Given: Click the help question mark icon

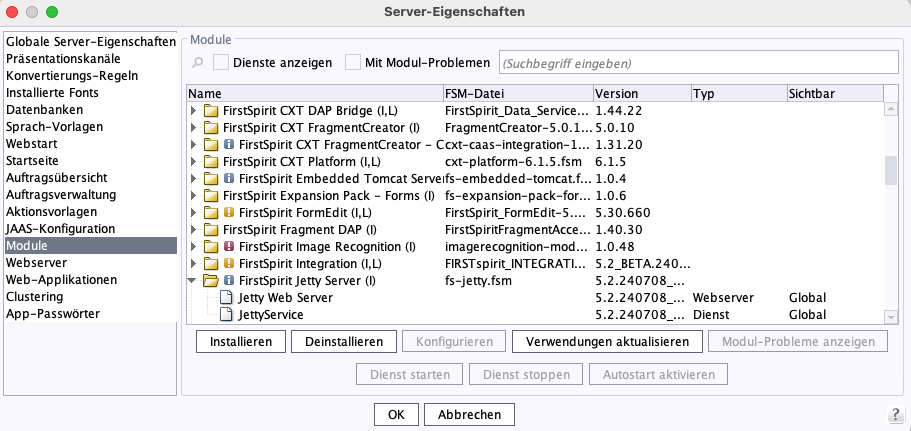Looking at the screenshot, I should [896, 415].
